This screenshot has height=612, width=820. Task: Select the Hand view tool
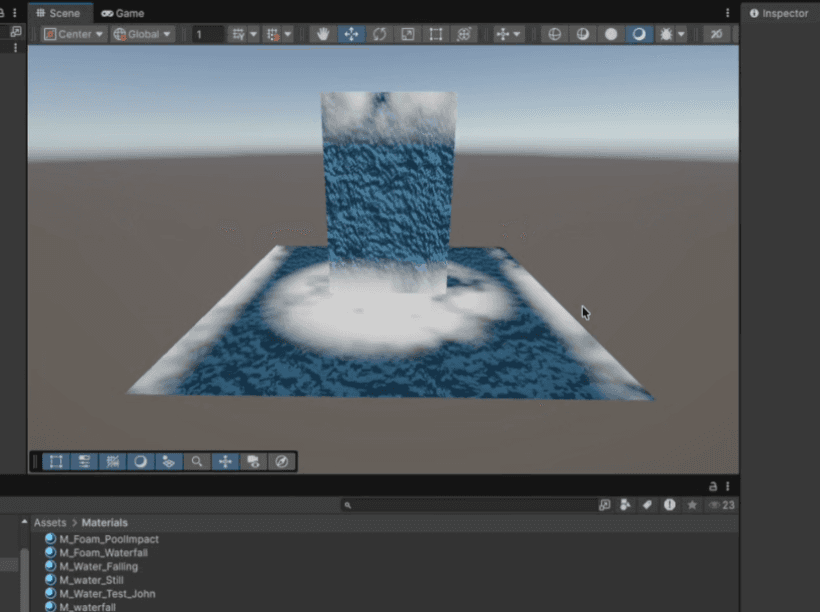tap(323, 35)
